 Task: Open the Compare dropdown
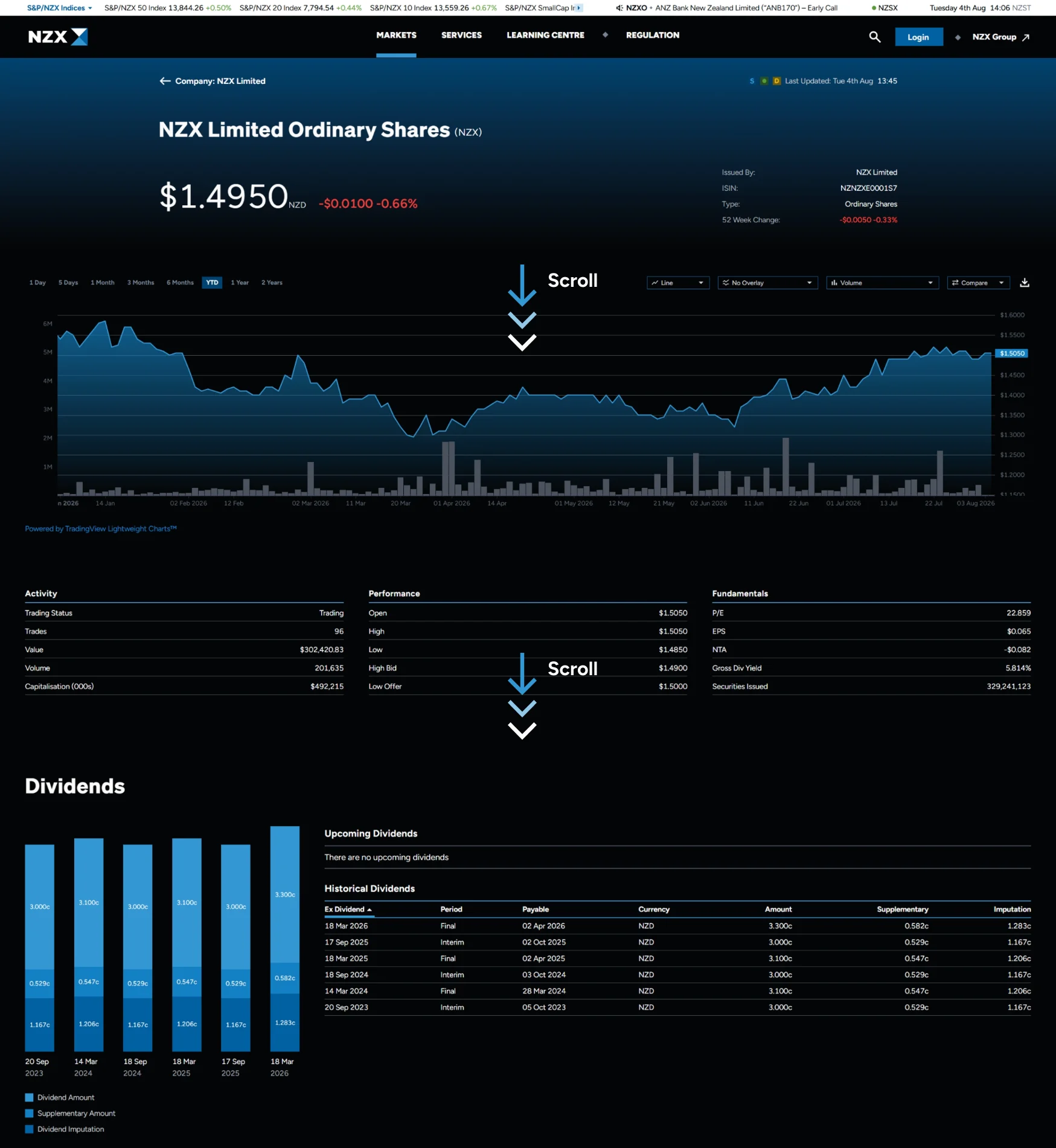tap(978, 283)
